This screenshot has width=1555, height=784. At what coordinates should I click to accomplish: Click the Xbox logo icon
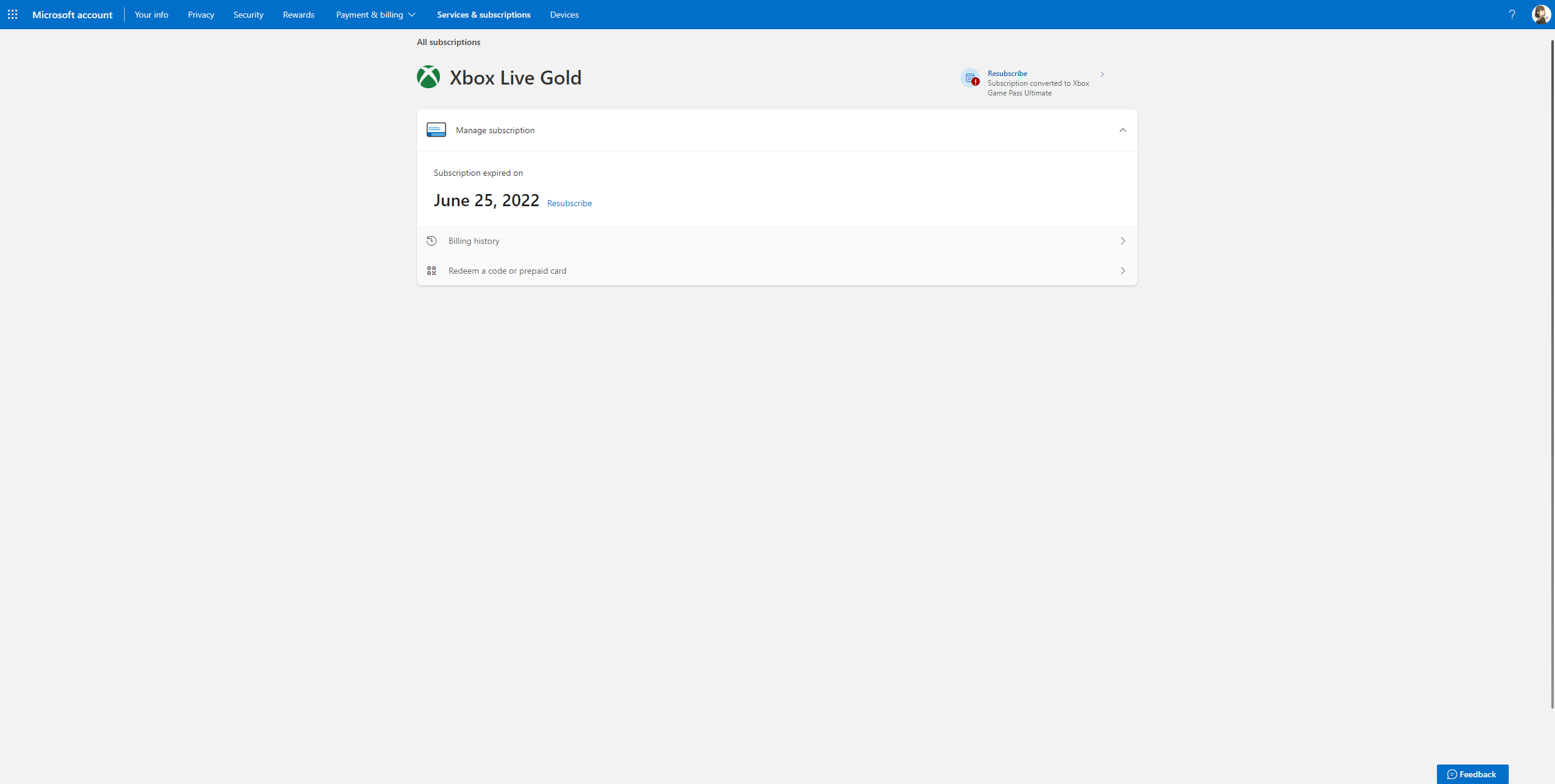tap(428, 77)
